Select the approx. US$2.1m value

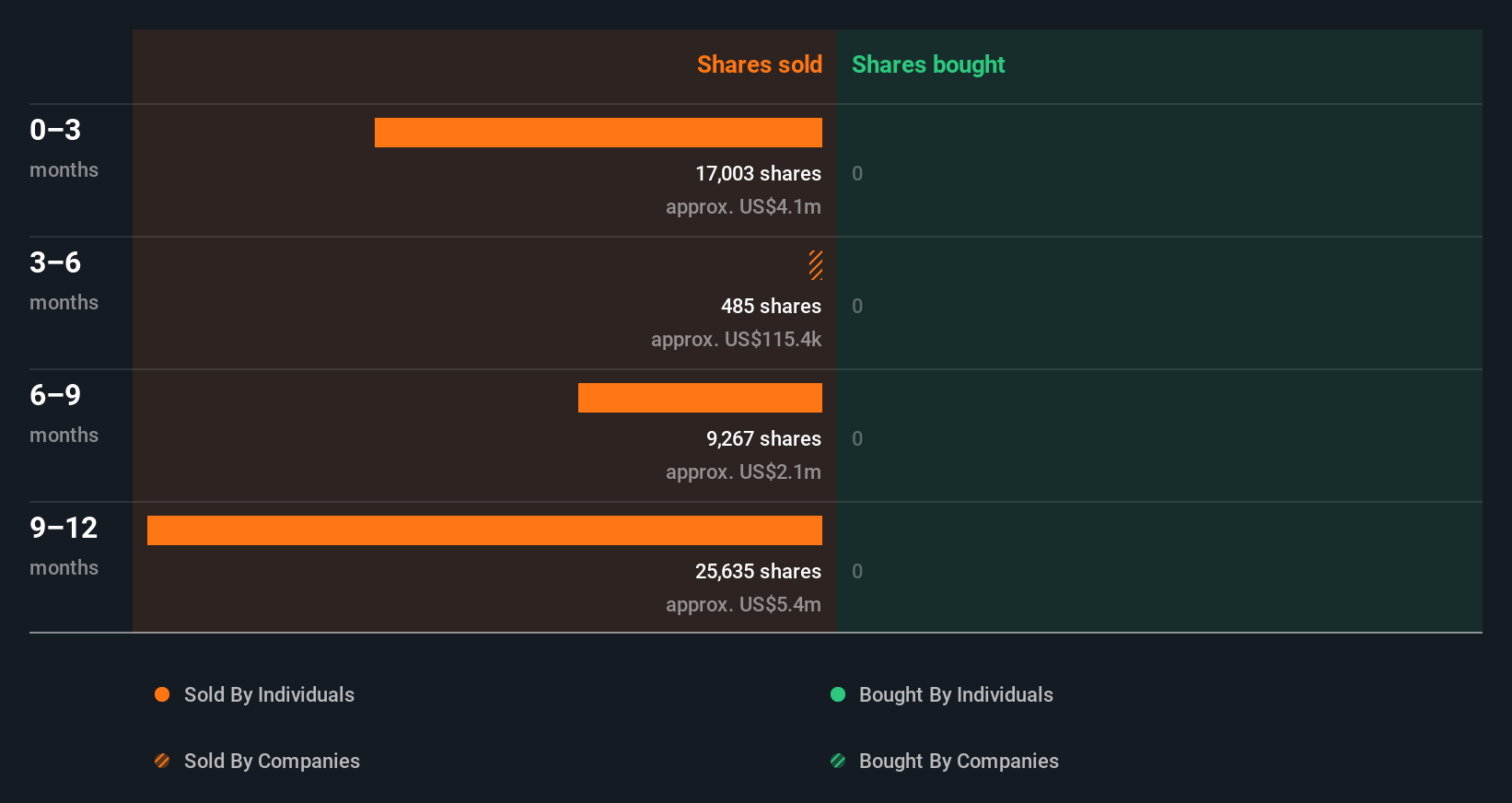743,471
